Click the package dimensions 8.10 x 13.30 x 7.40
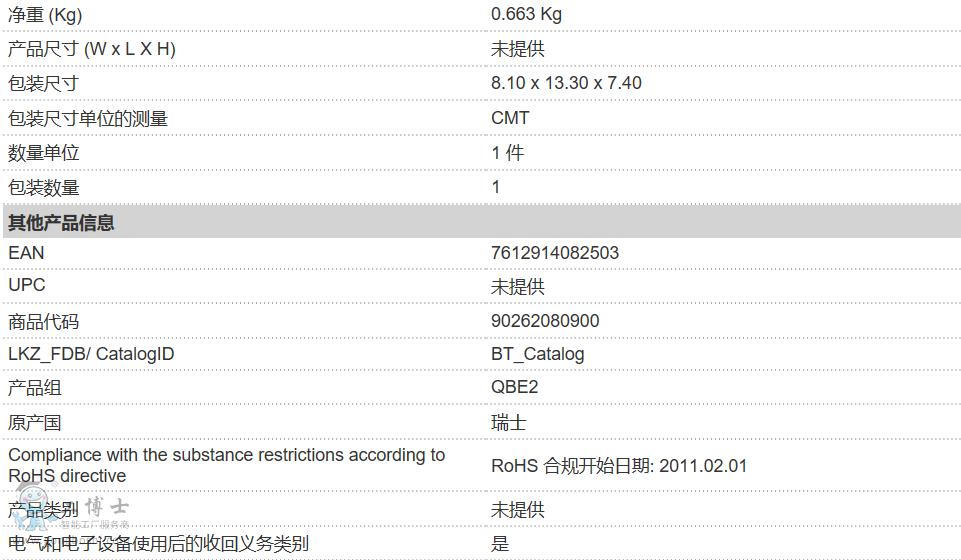This screenshot has width=961, height=560. coord(566,83)
